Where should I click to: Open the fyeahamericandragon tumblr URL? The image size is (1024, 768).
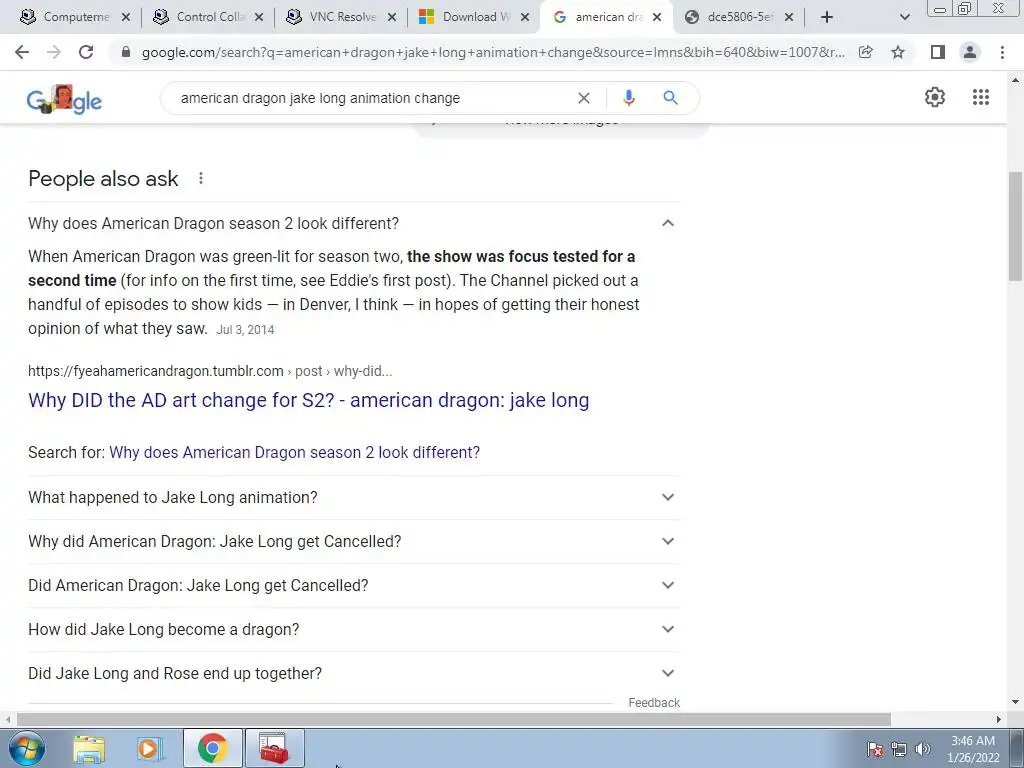click(x=210, y=371)
